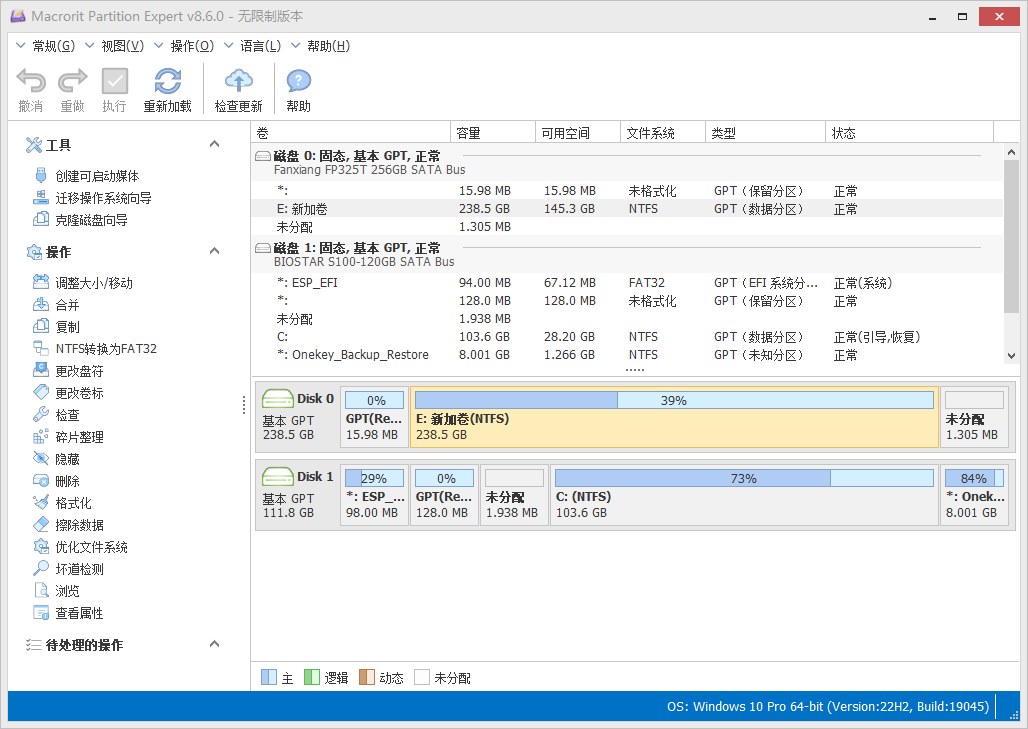The width and height of the screenshot is (1028, 729).
Task: Click the Check update (检查更新) cloud icon
Action: (x=239, y=81)
